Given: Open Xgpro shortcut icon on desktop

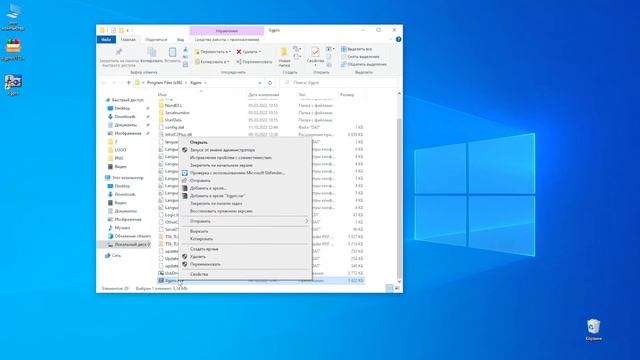Looking at the screenshot, I should [x=13, y=82].
